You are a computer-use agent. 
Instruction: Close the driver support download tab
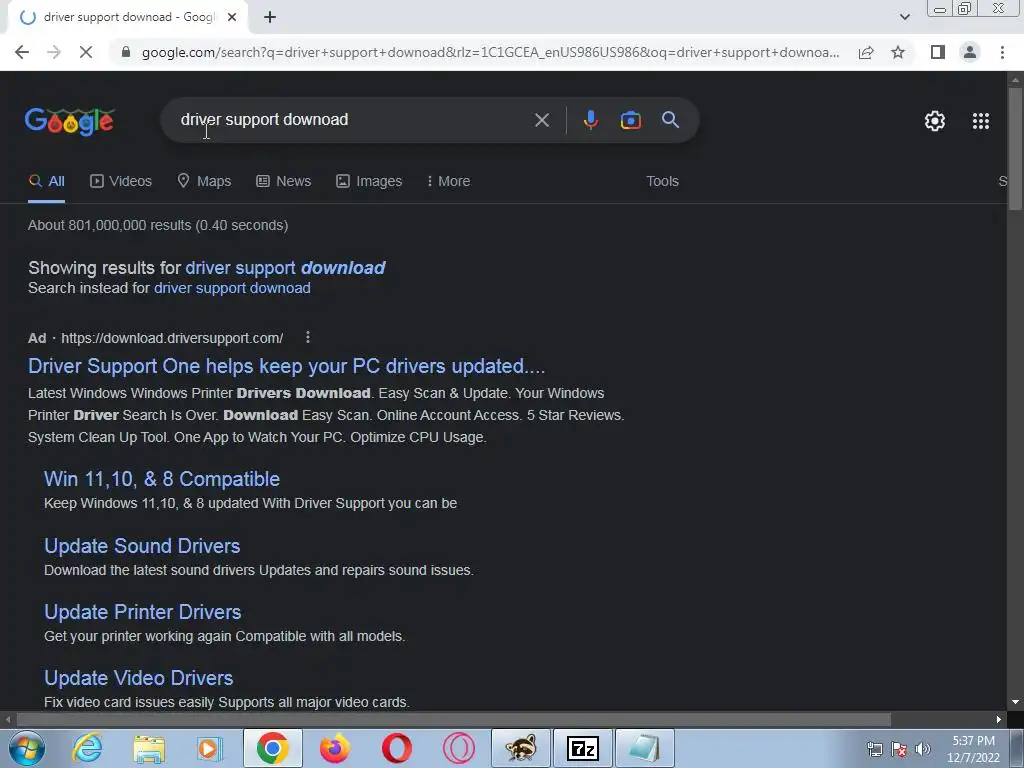[x=232, y=18]
